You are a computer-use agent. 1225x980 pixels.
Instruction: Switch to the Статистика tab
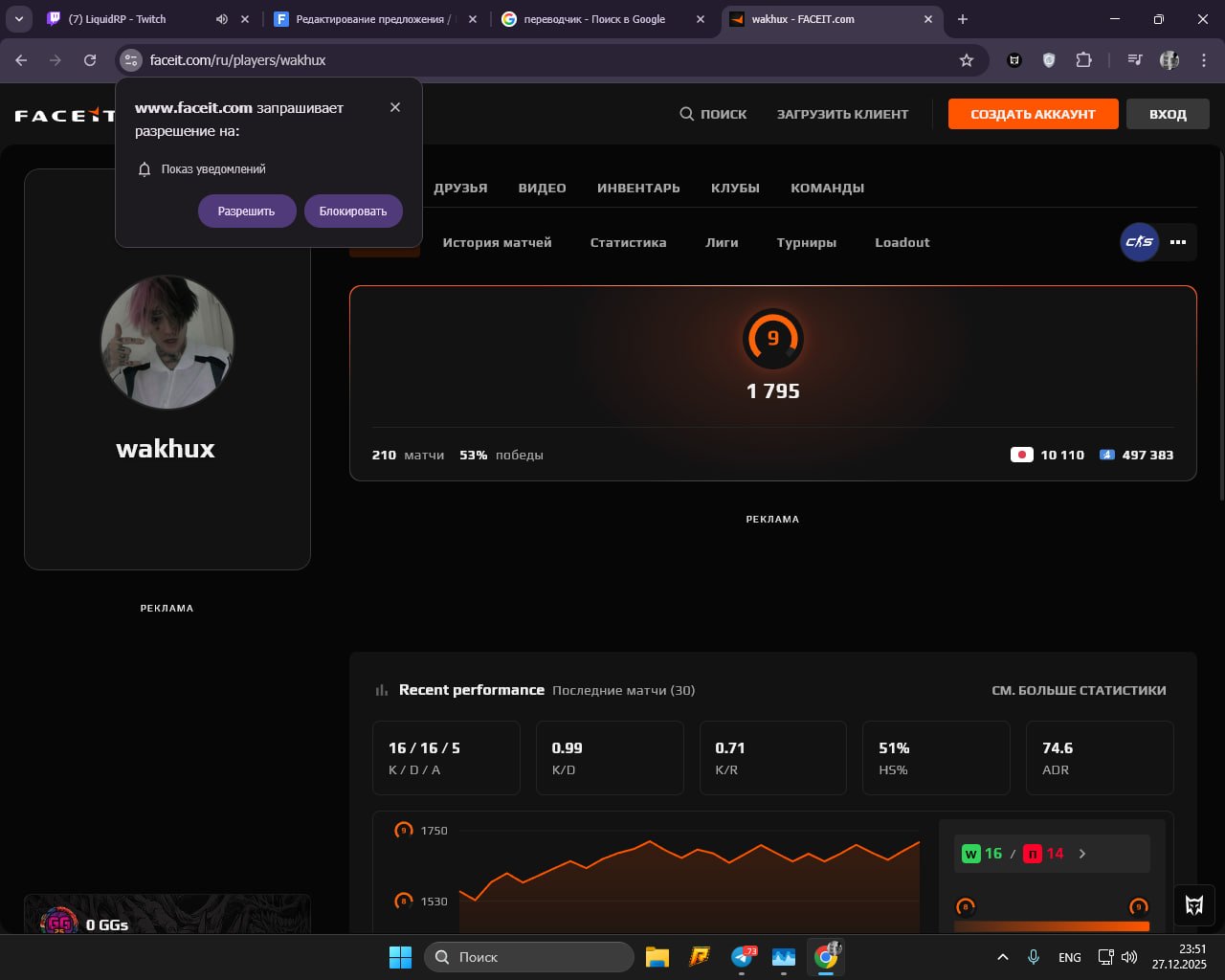point(628,242)
